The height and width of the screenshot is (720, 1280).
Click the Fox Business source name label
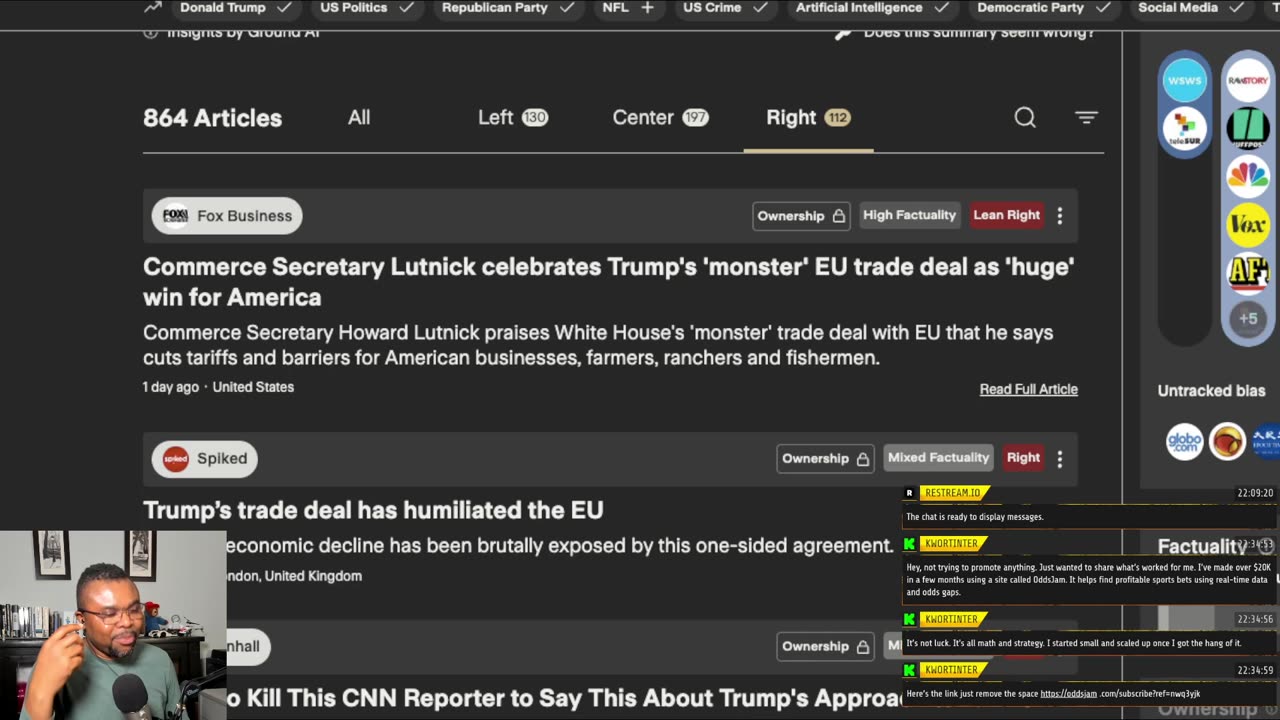pos(244,216)
